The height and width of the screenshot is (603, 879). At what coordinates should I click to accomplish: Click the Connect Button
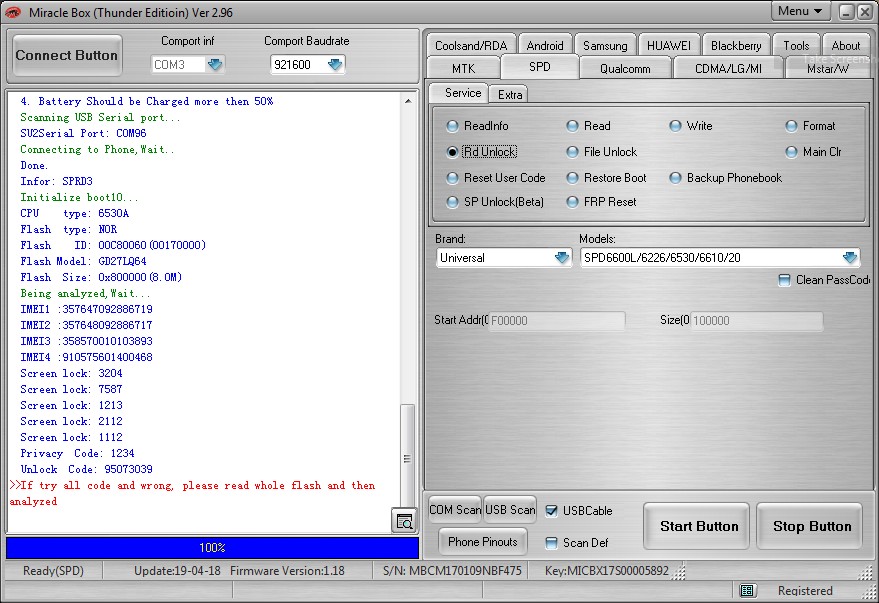point(67,55)
